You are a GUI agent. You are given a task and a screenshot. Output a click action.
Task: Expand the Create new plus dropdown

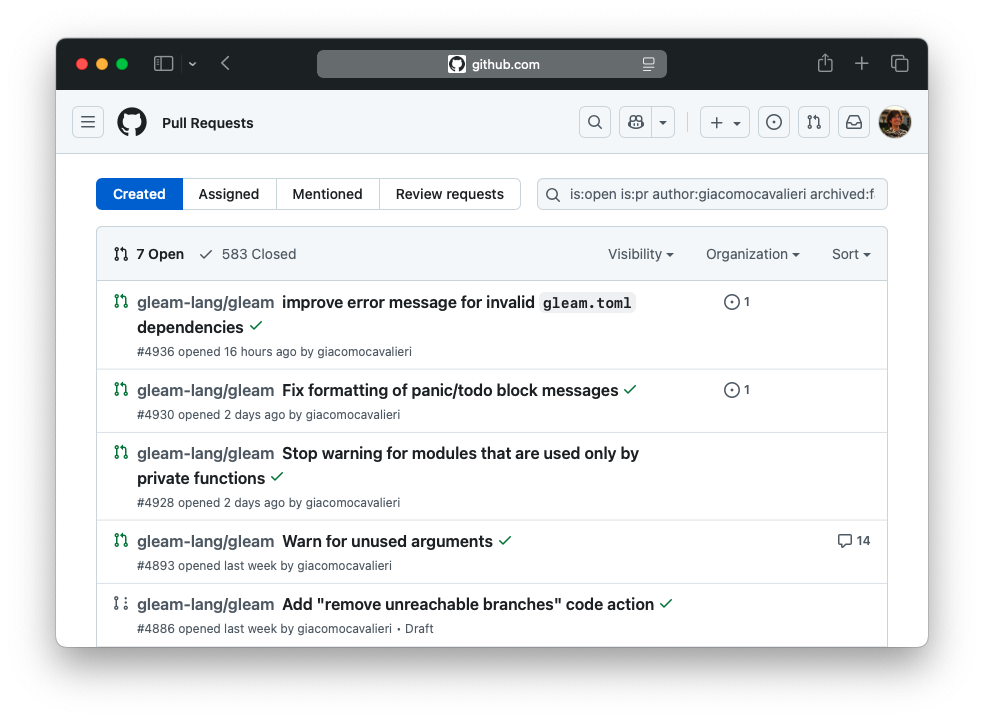tap(725, 122)
